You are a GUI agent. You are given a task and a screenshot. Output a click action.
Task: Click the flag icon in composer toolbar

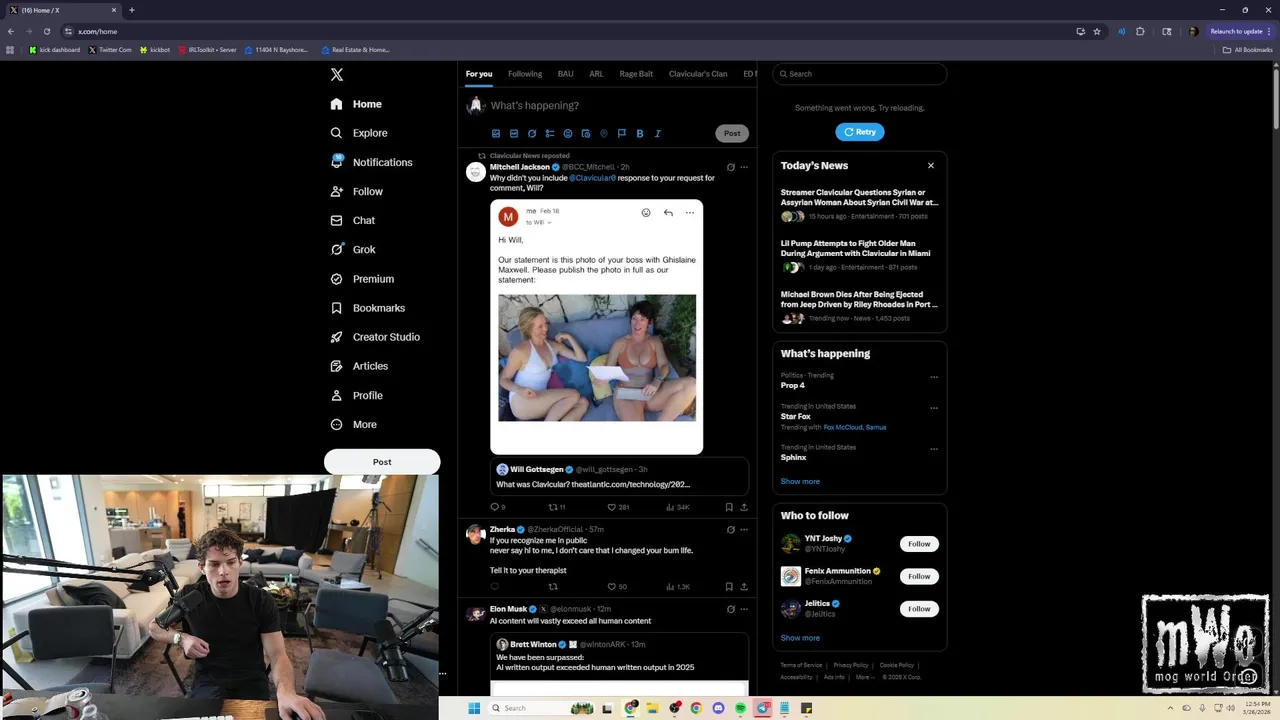point(622,133)
